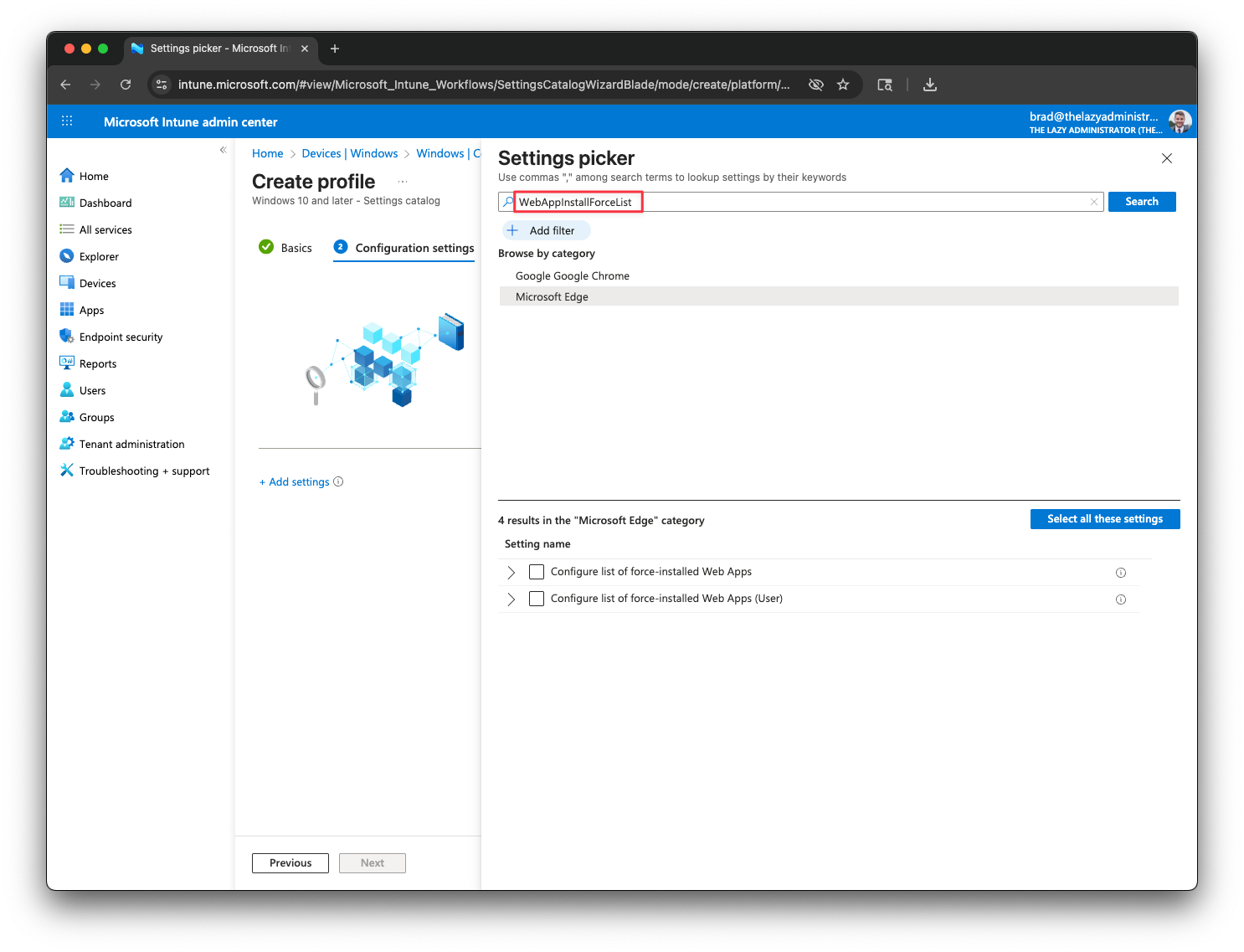
Task: Expand the force-installed Web Apps row
Action: [x=511, y=573]
